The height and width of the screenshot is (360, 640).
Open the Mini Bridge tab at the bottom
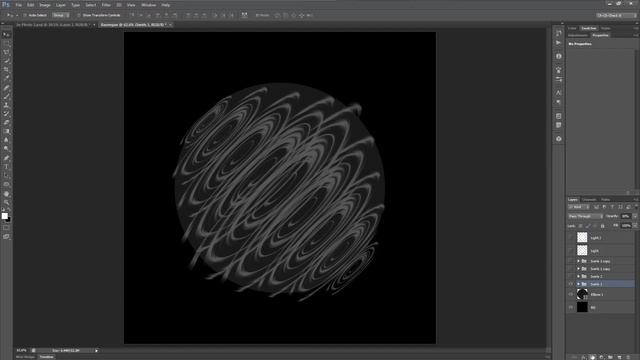[25, 357]
